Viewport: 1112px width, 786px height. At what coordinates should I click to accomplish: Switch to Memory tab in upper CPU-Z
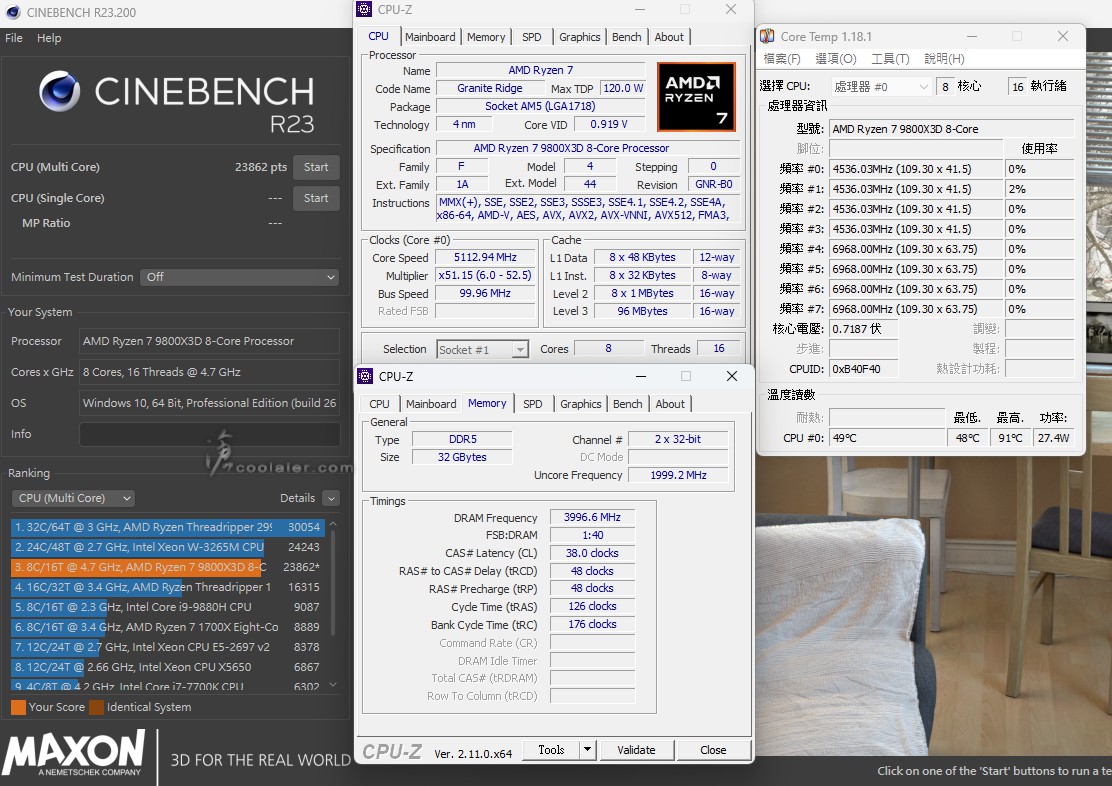[486, 37]
